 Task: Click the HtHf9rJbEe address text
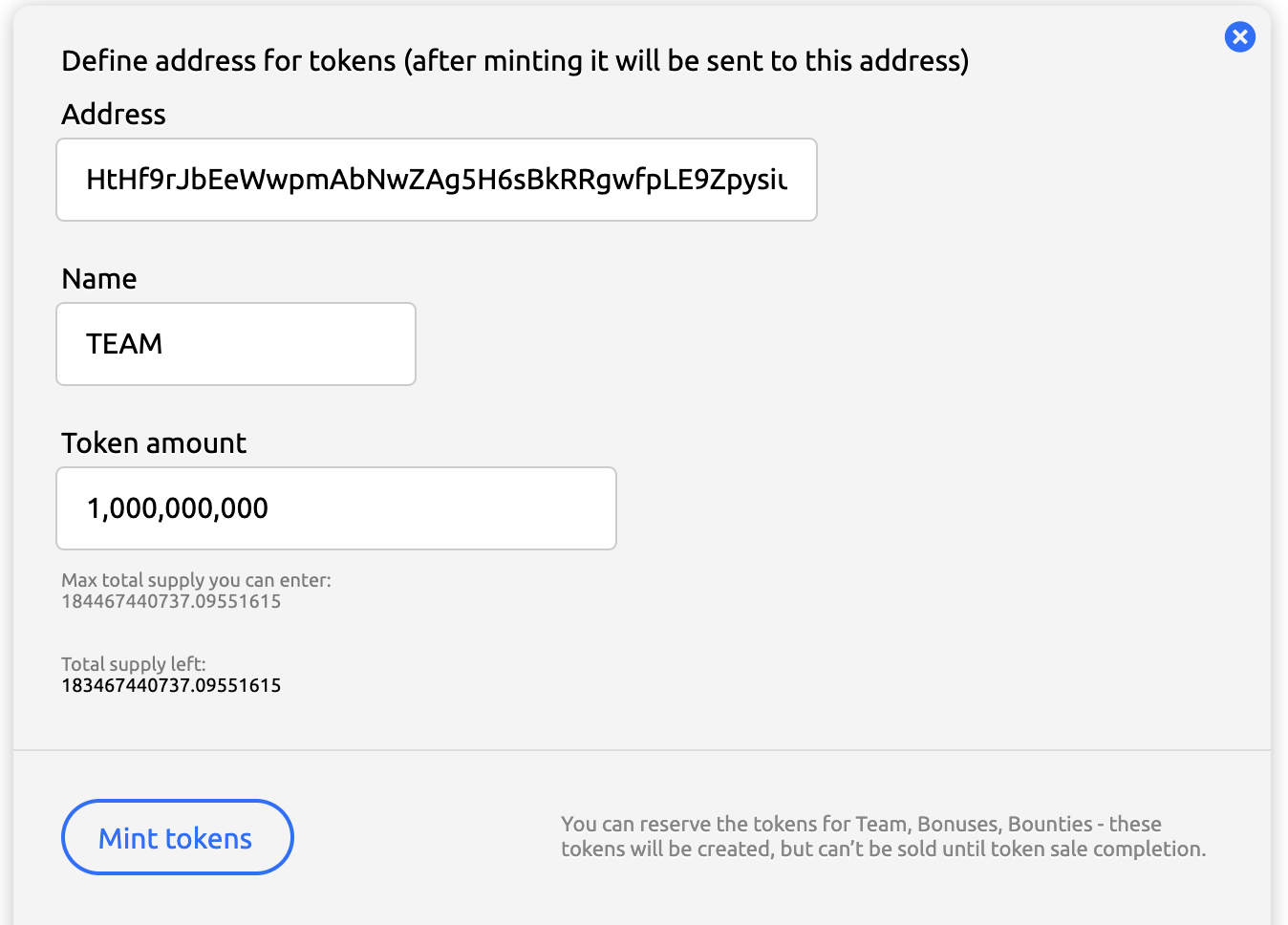tap(436, 180)
